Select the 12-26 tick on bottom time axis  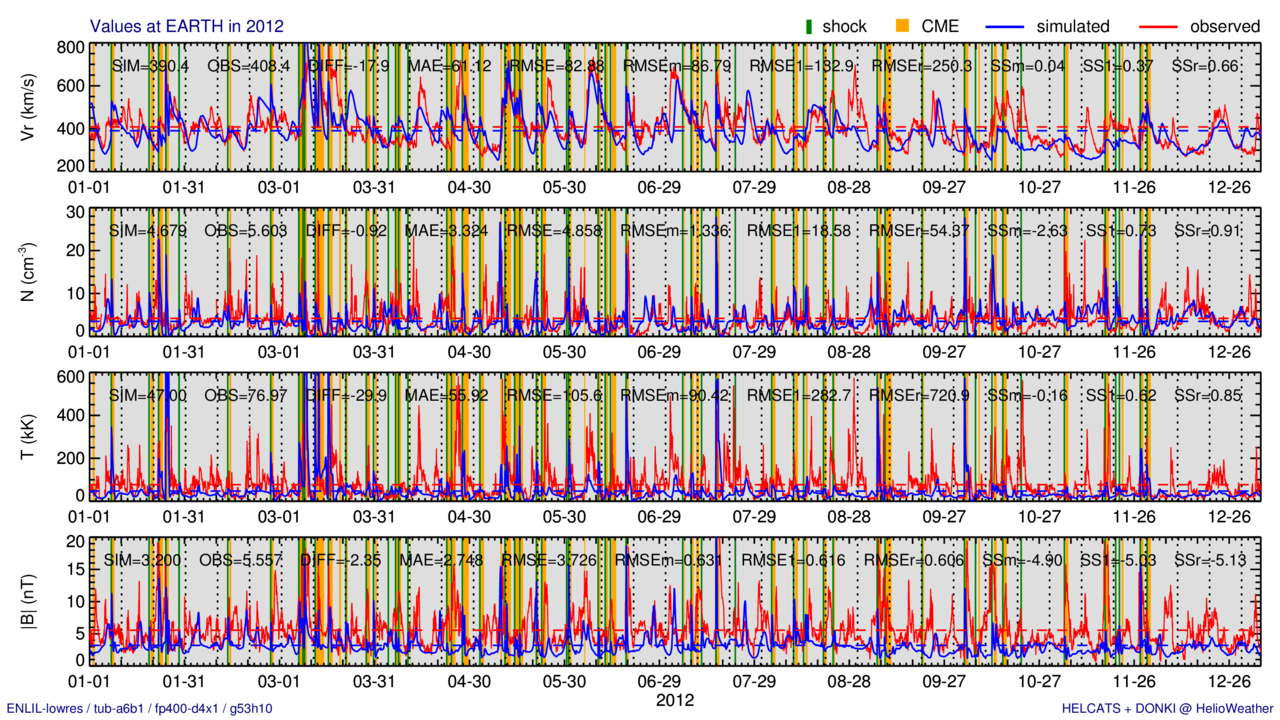coord(1231,681)
